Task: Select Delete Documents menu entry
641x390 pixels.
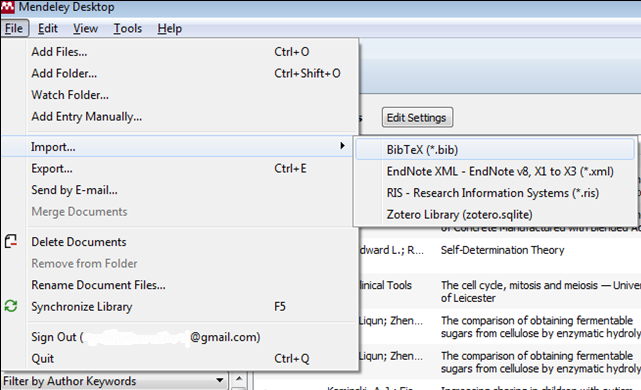Action: click(x=180, y=242)
